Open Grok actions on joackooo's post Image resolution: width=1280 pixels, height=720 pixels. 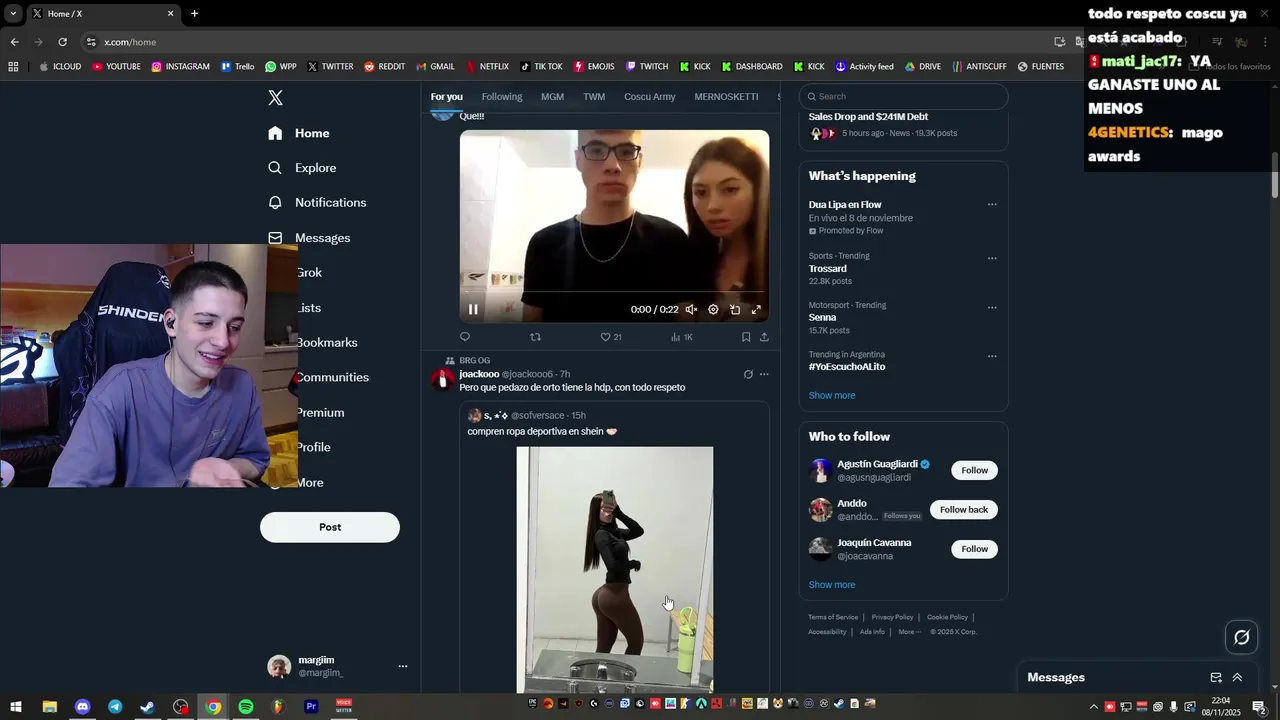click(748, 374)
